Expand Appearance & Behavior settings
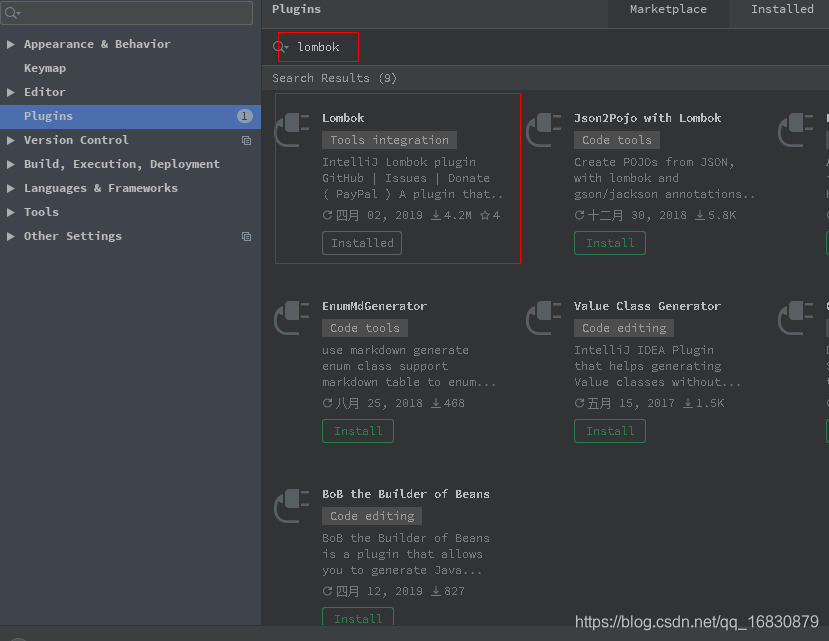 (x=11, y=44)
